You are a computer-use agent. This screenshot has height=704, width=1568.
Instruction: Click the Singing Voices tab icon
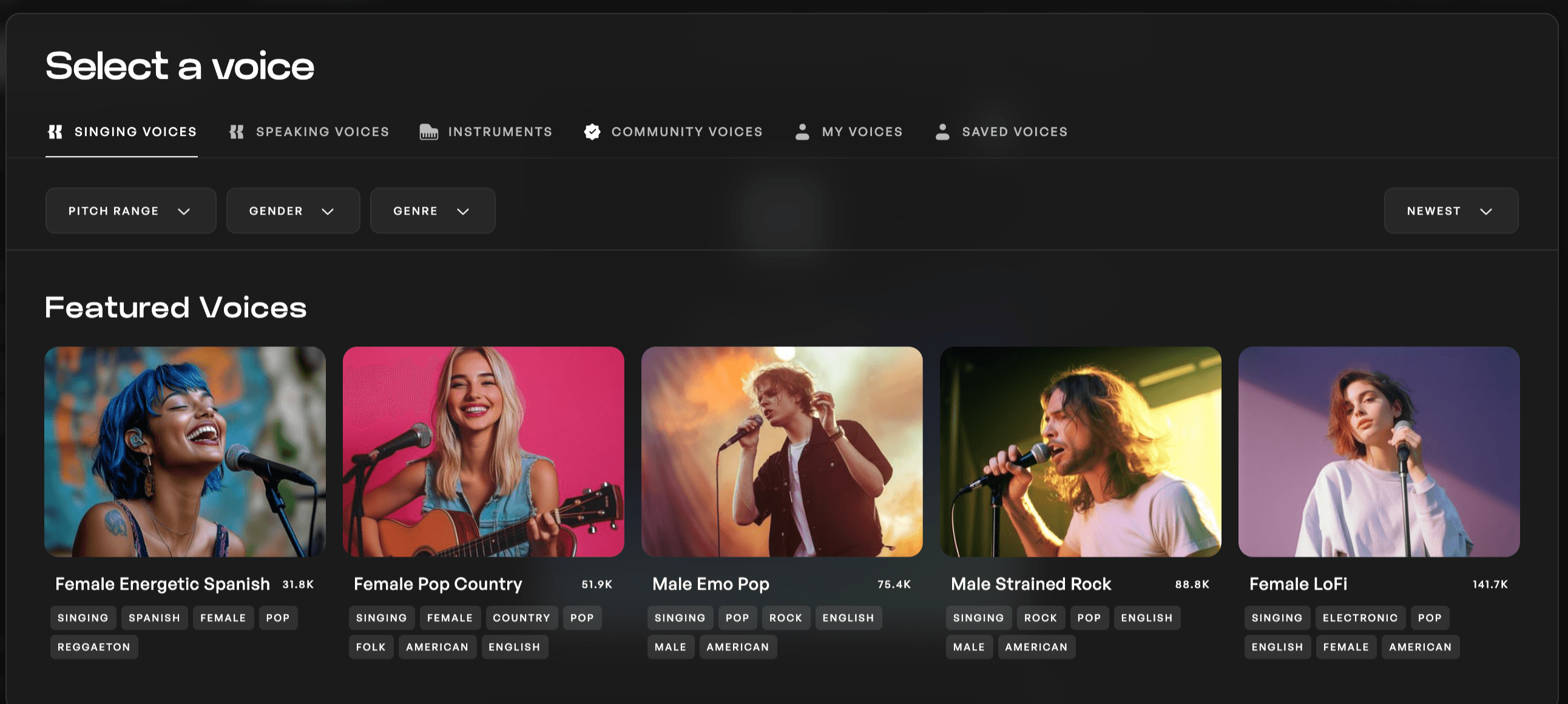click(x=55, y=132)
